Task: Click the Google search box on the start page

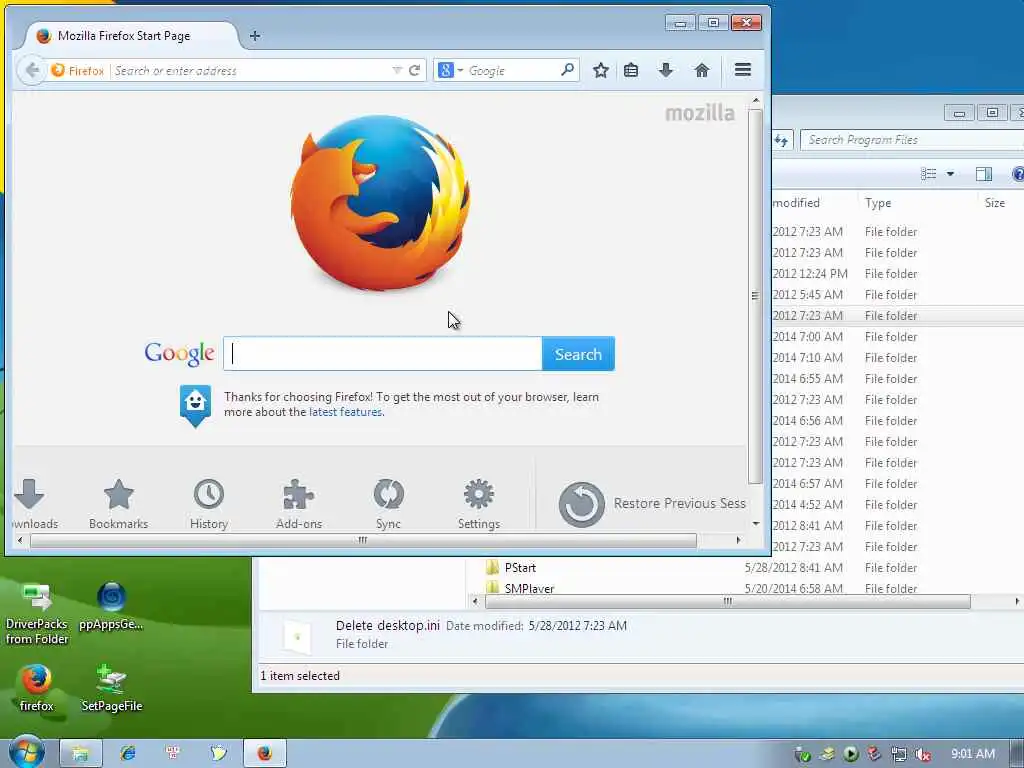Action: tap(383, 354)
